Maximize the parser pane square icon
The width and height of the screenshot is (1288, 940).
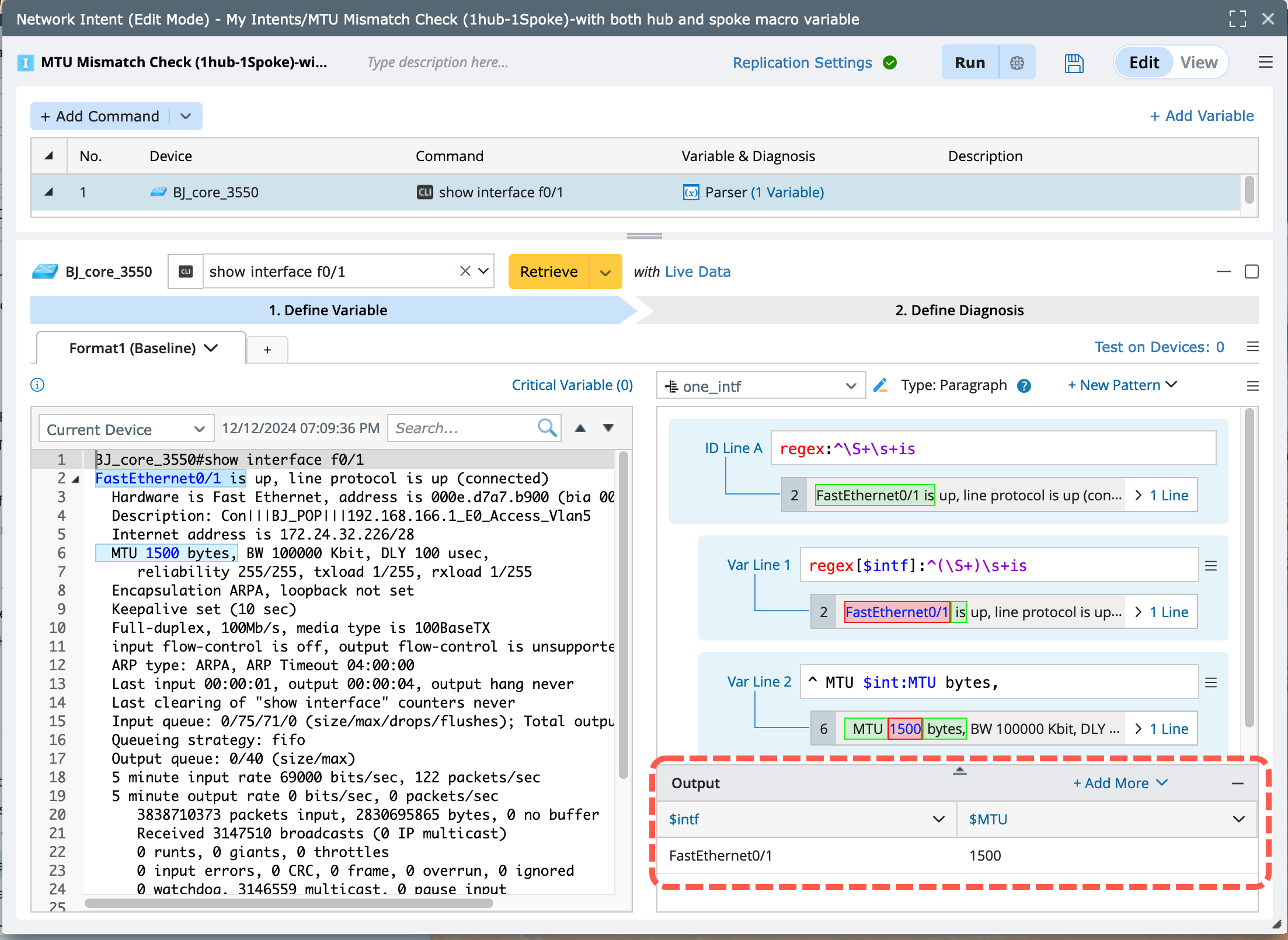tap(1251, 271)
